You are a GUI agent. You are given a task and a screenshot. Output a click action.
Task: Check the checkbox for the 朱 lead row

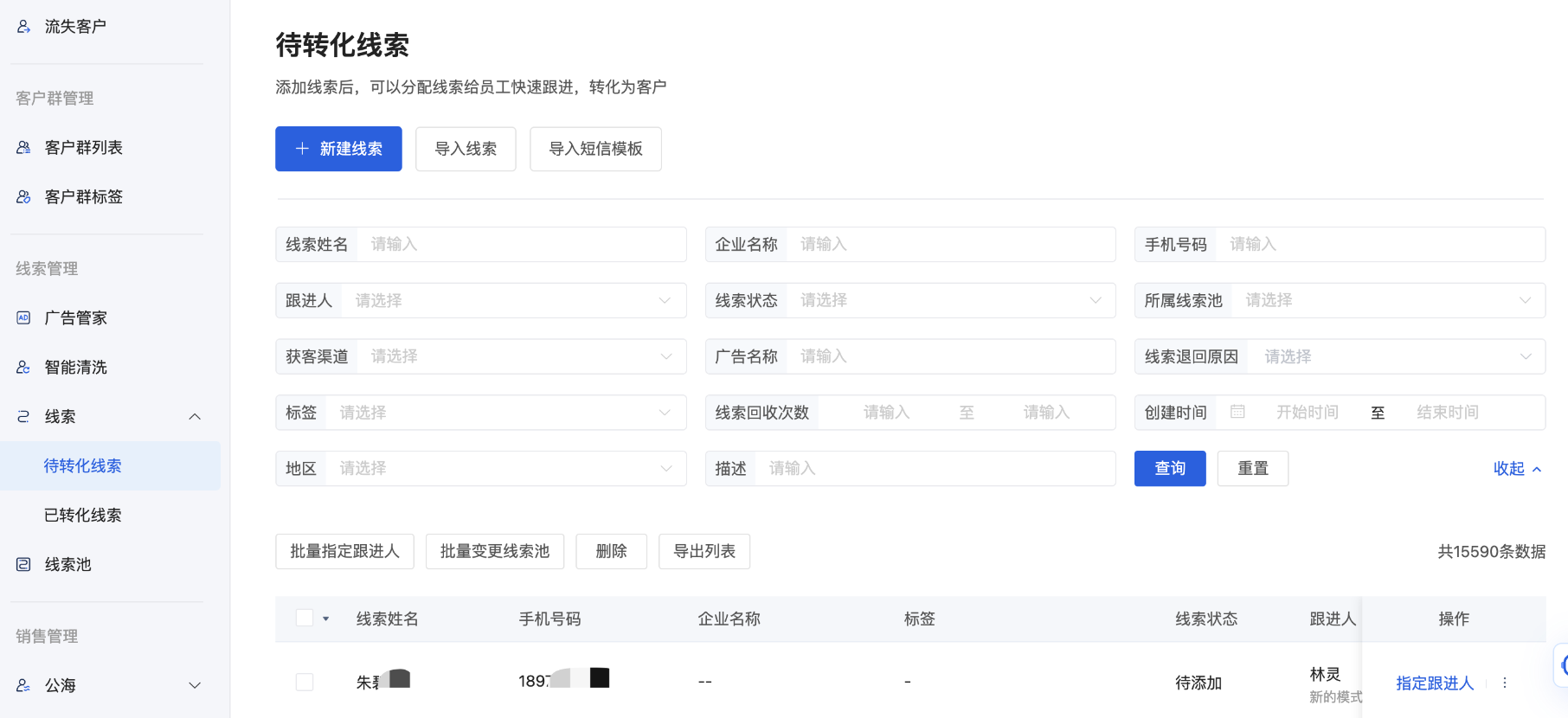coord(305,682)
